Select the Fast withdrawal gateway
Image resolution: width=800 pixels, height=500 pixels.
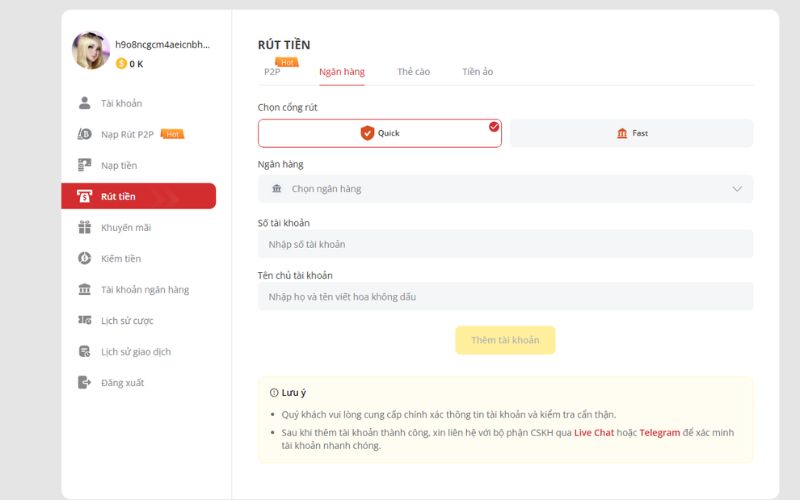click(632, 133)
